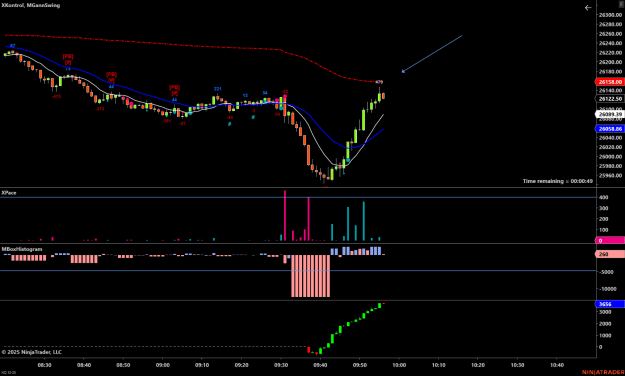Click the 25960.00 price axis label
Viewport: 625px width, 376px height.
click(610, 175)
